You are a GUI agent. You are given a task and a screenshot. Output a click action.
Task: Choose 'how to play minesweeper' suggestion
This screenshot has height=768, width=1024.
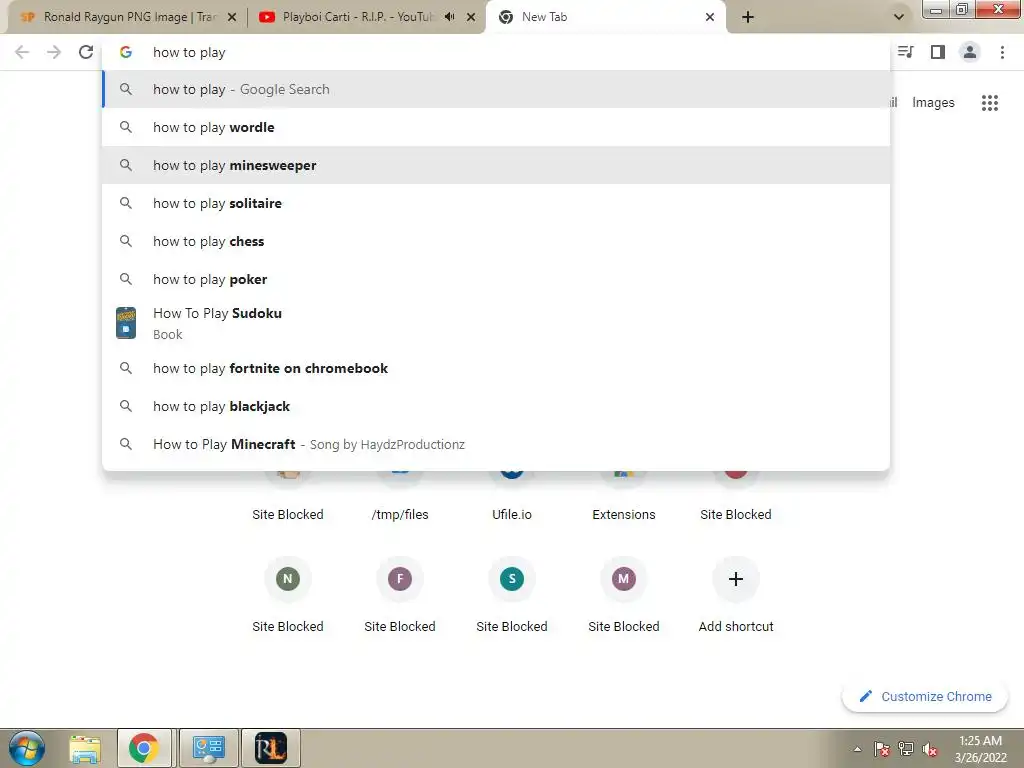[496, 165]
